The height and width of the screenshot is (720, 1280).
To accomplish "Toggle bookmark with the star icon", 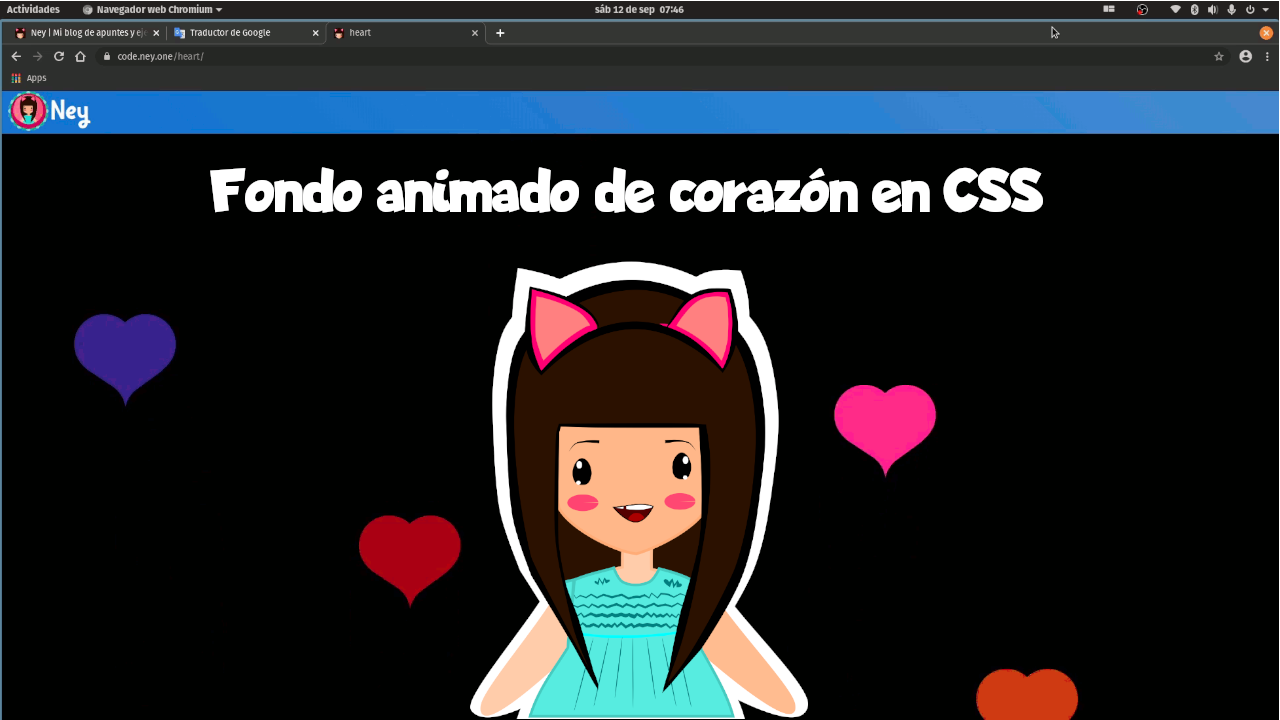I will point(1219,56).
